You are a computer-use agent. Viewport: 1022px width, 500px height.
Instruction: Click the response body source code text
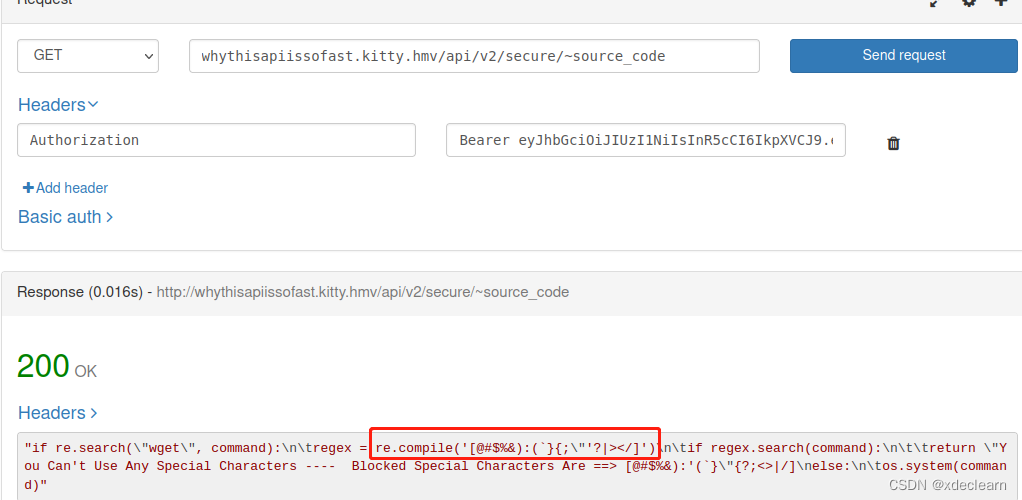[x=515, y=466]
